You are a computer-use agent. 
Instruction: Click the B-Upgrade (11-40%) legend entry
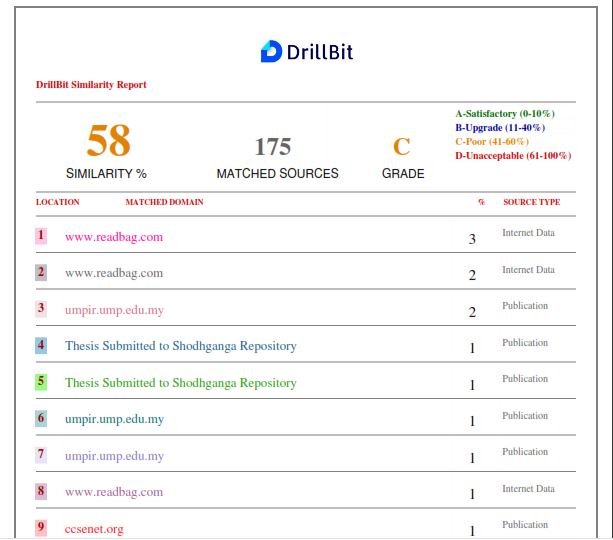500,128
